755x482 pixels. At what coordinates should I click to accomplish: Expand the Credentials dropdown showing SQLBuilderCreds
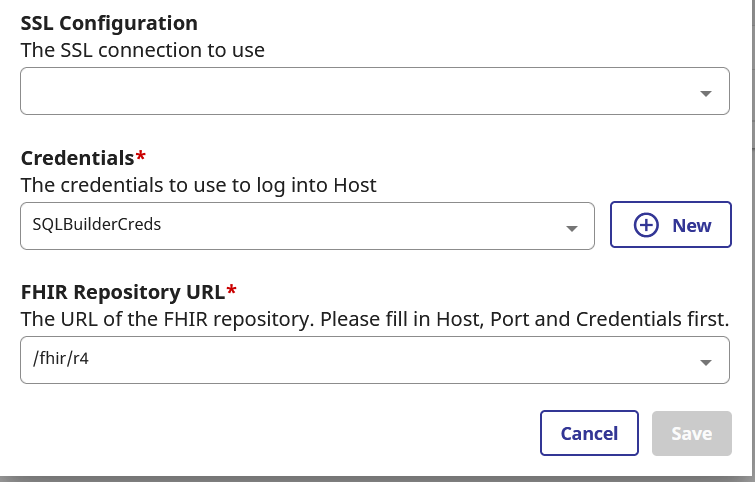(307, 226)
